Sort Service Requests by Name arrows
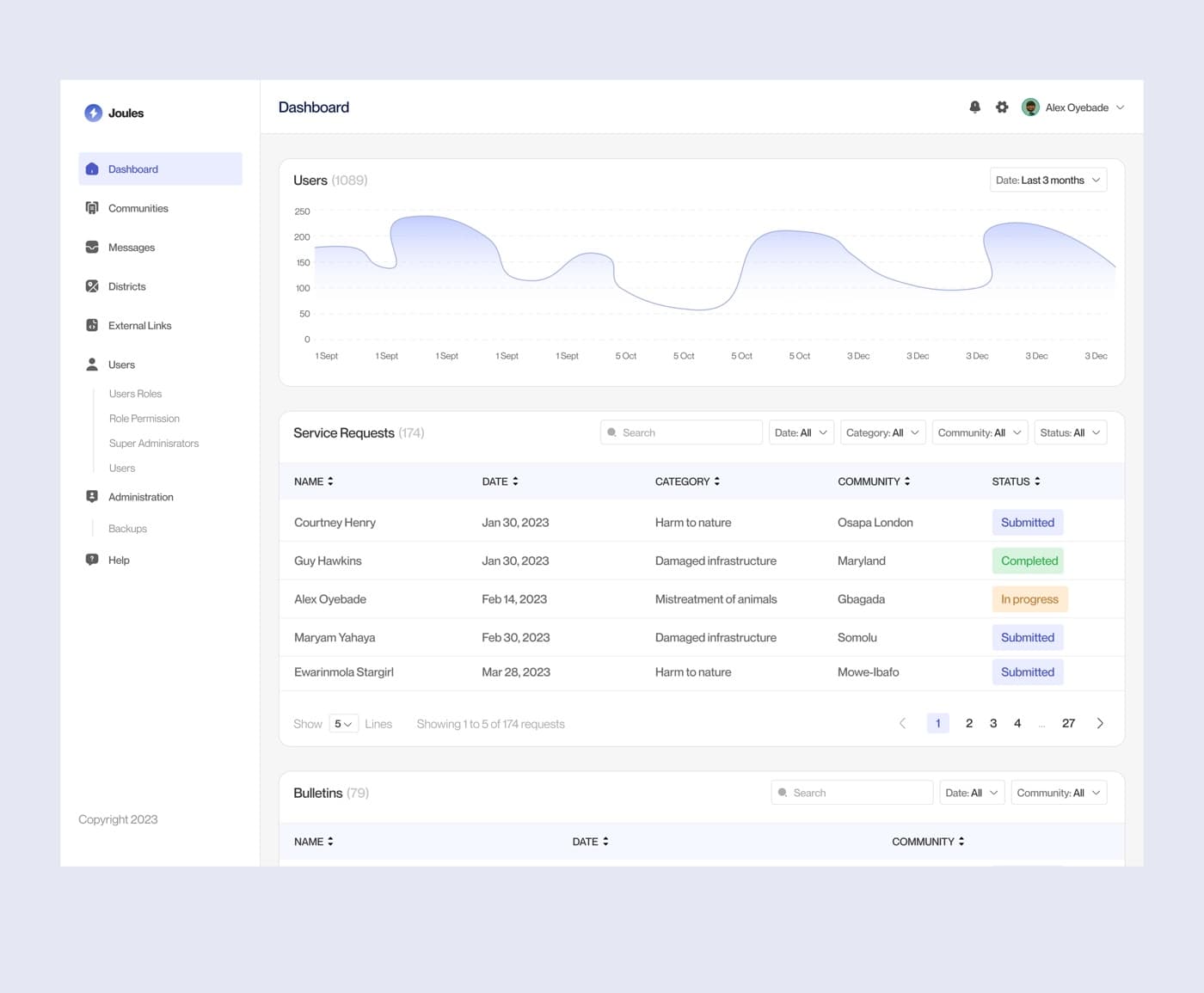The height and width of the screenshot is (993, 1204). click(x=330, y=481)
